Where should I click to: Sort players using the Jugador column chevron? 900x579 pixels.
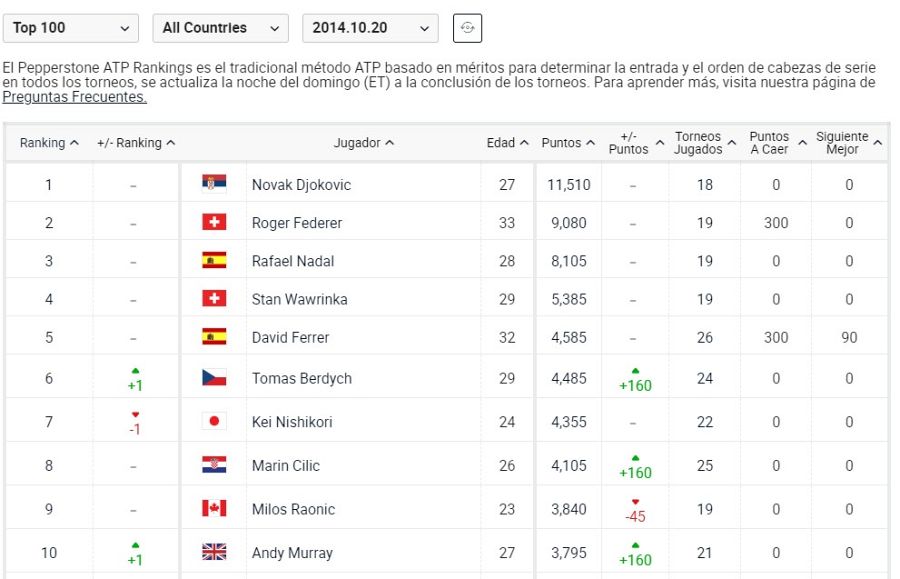[x=391, y=142]
